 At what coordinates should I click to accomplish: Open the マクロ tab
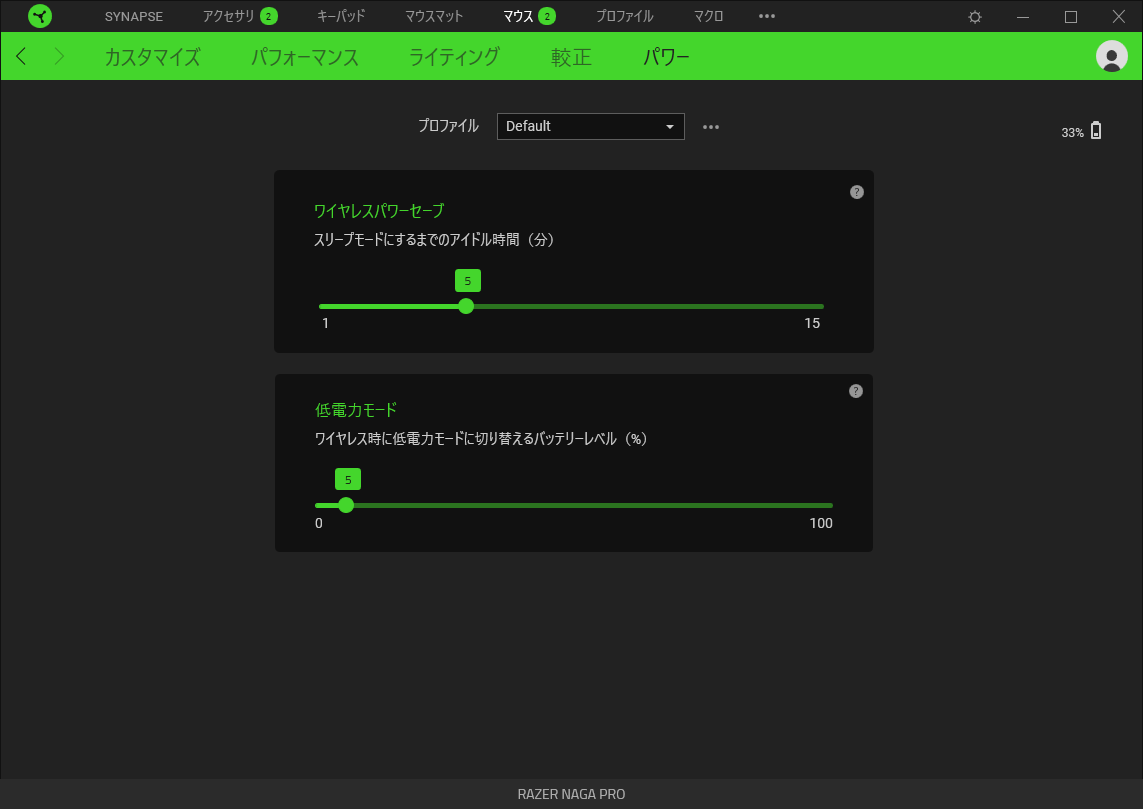tap(708, 16)
